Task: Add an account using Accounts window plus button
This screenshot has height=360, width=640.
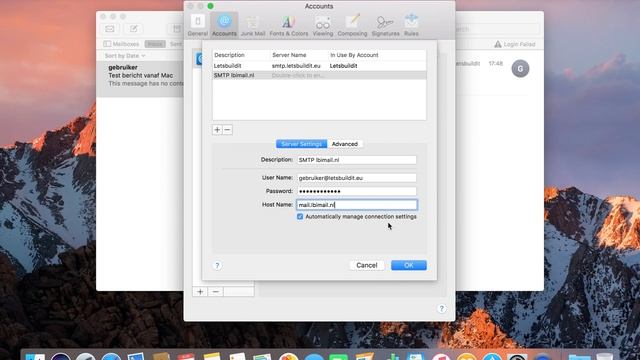Action: coord(200,291)
